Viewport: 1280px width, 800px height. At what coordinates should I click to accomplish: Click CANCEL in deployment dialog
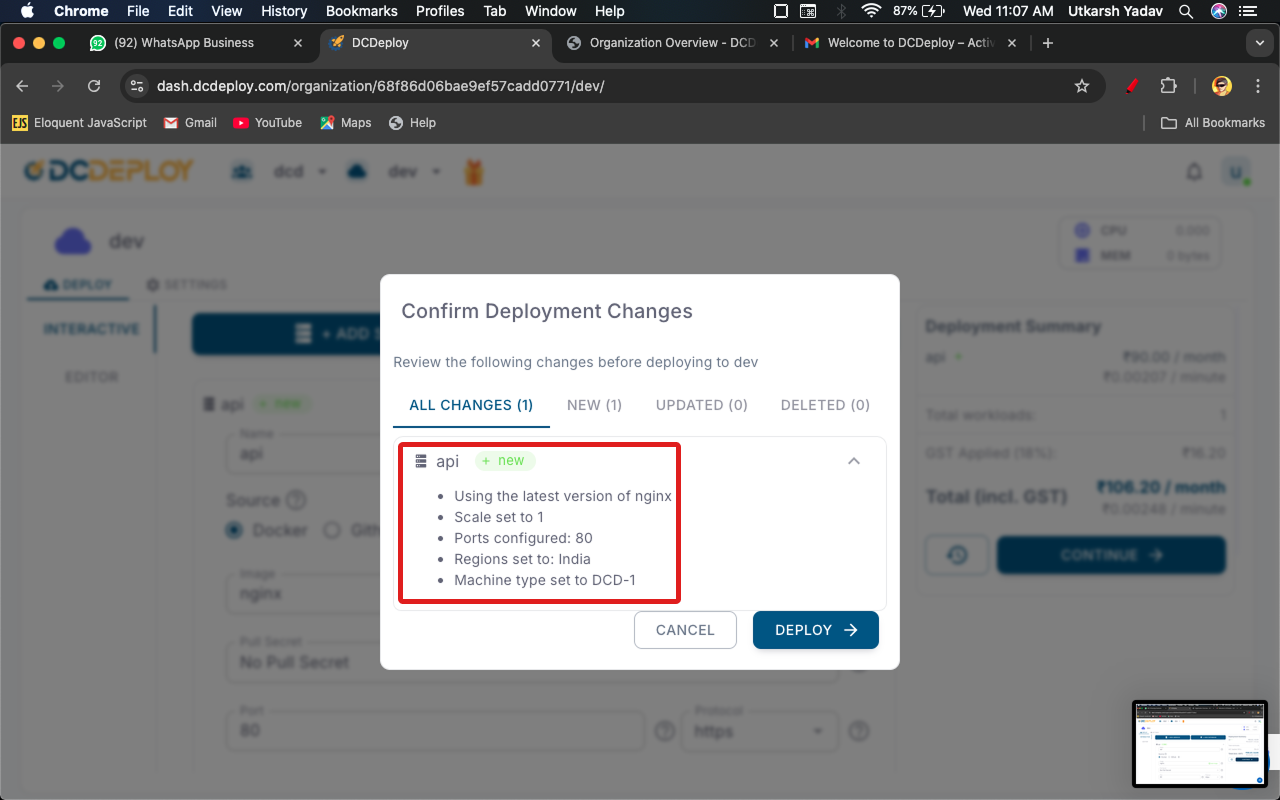pyautogui.click(x=685, y=630)
